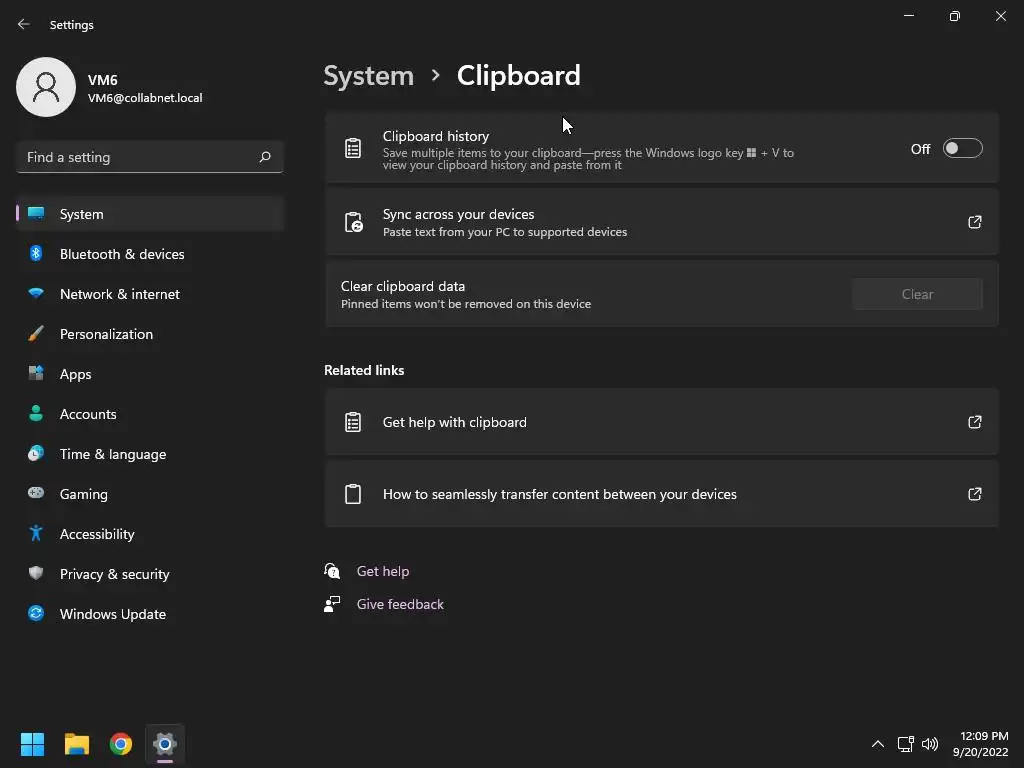Go to Privacy & security settings
Screen dimensions: 1024x768
(114, 574)
